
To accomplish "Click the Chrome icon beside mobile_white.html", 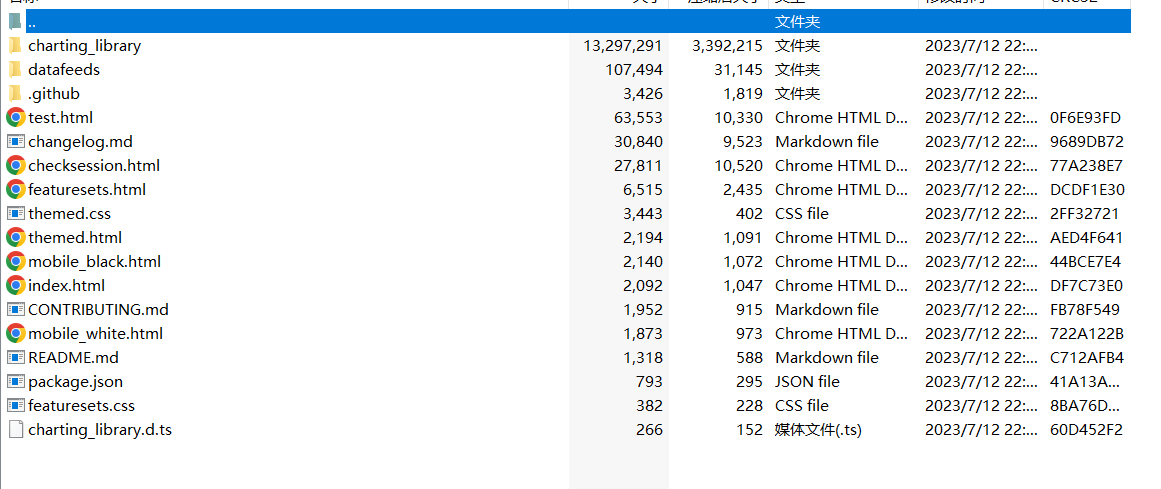I will (x=16, y=333).
